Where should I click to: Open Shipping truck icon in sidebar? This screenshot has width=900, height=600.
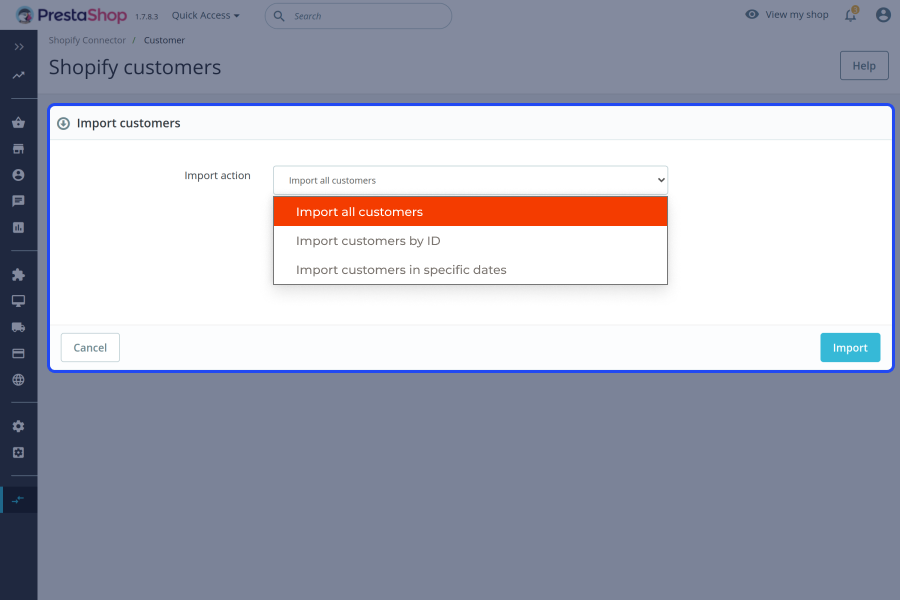[18, 327]
